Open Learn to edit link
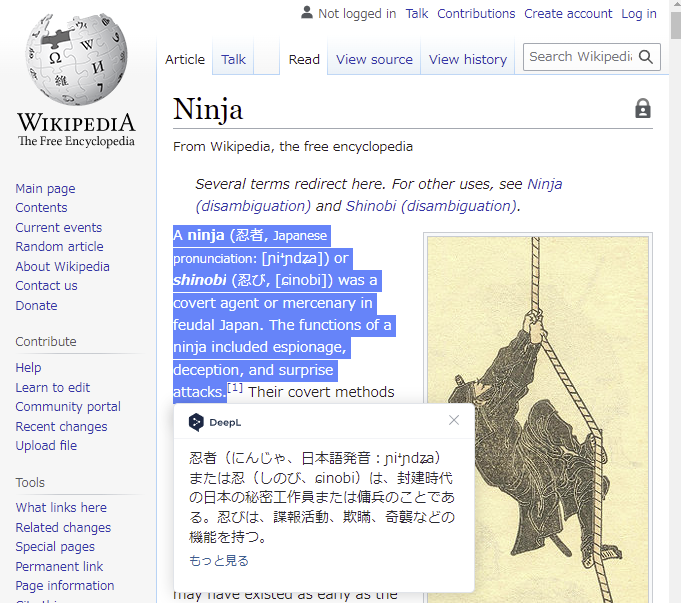 (x=53, y=388)
